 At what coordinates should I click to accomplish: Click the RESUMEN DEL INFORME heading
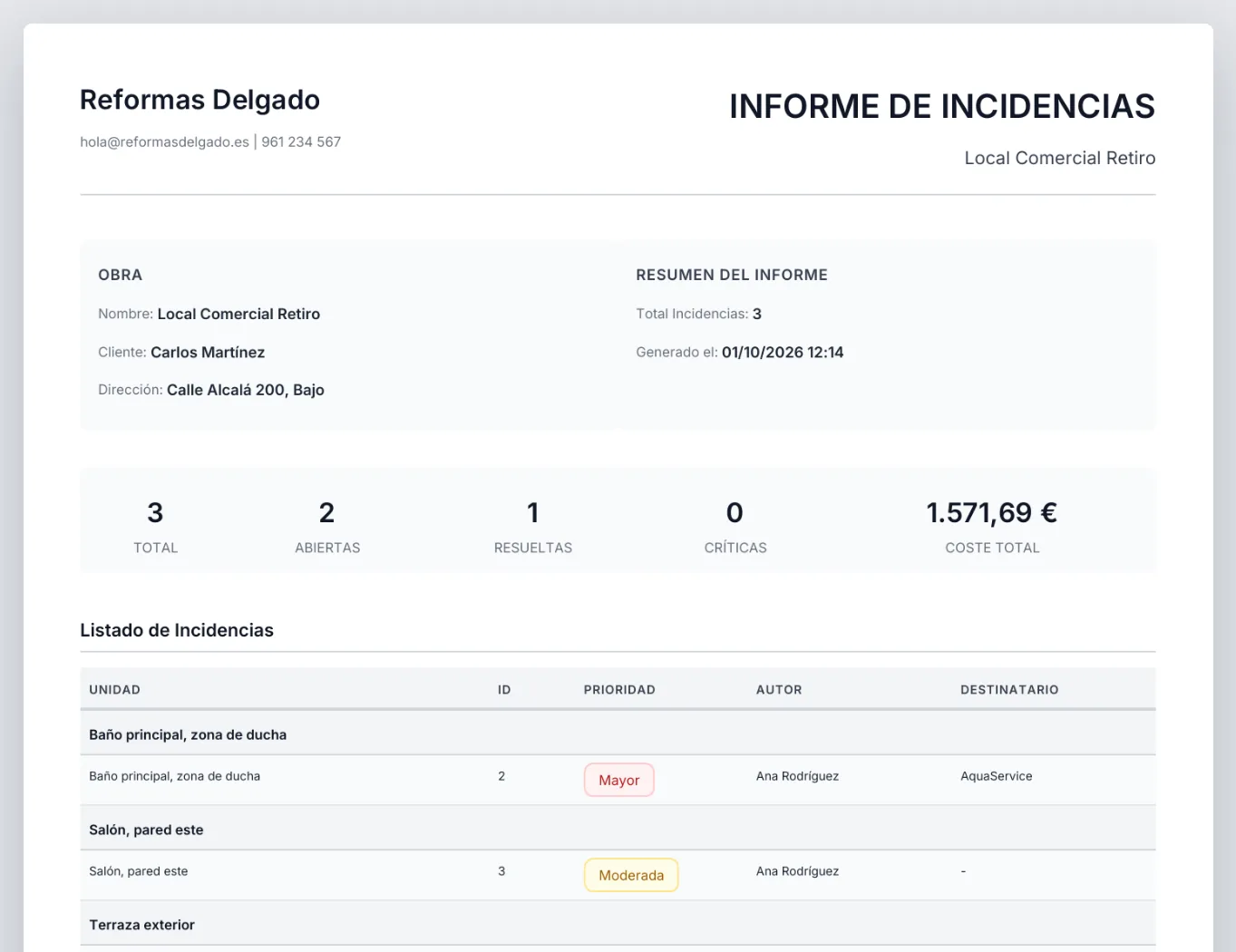(732, 275)
